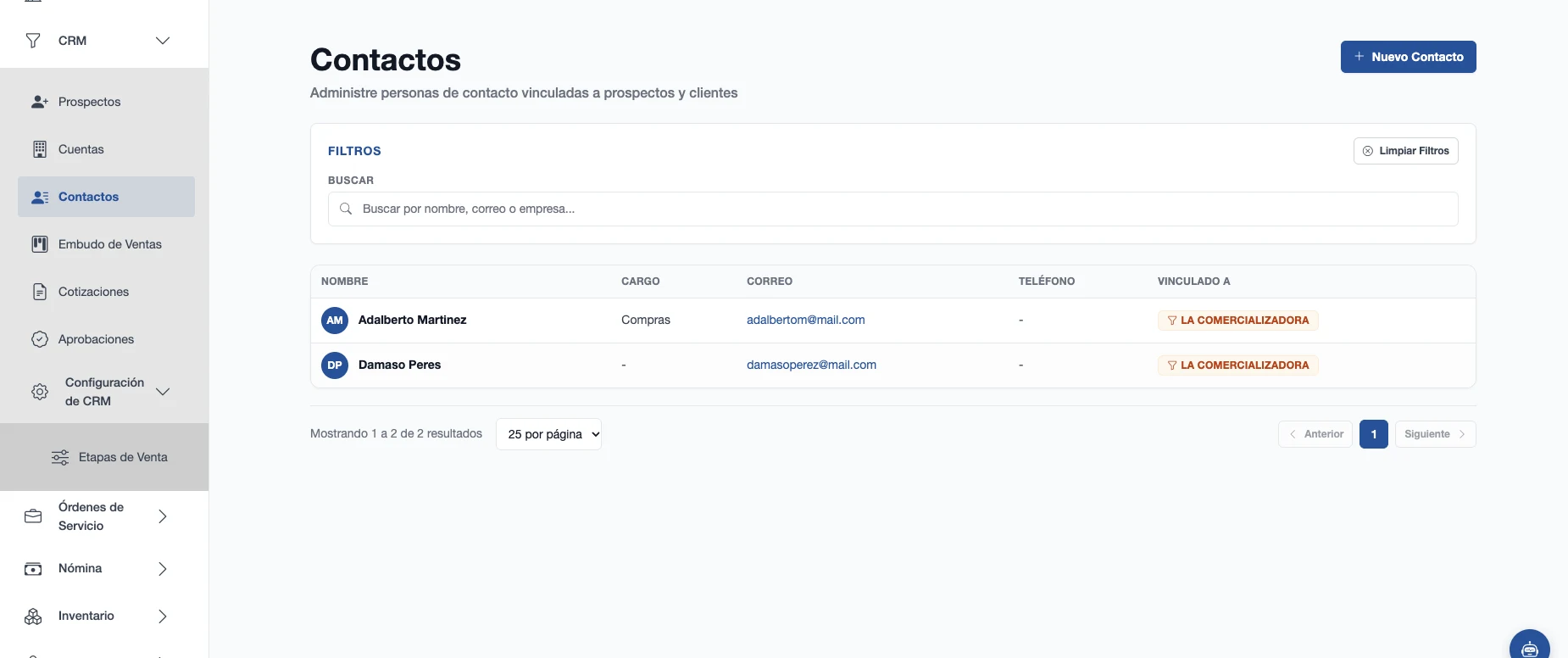Click the search contacts input field
Screen dimensions: 1568x658
[x=892, y=209]
